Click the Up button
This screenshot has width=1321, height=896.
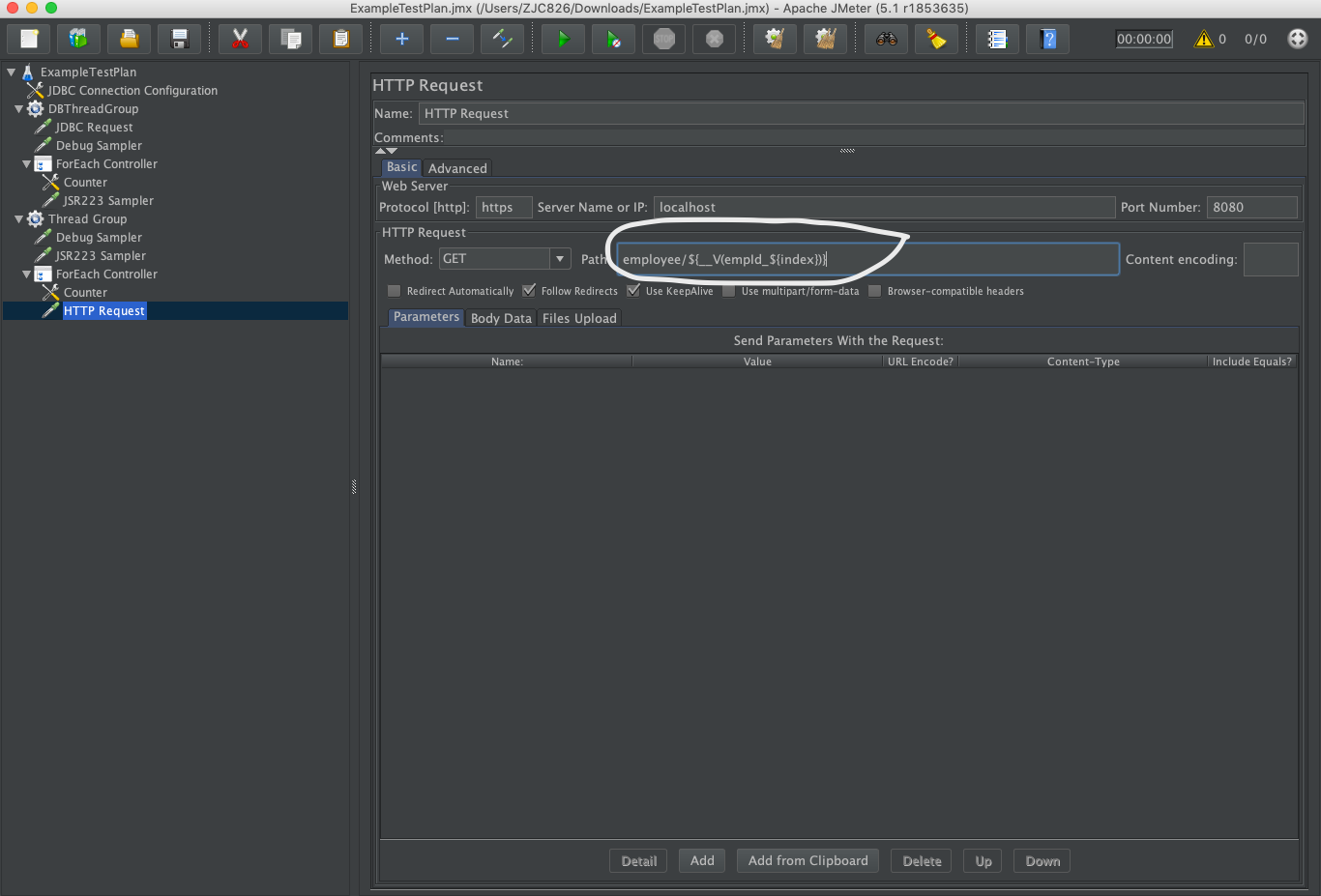[983, 860]
